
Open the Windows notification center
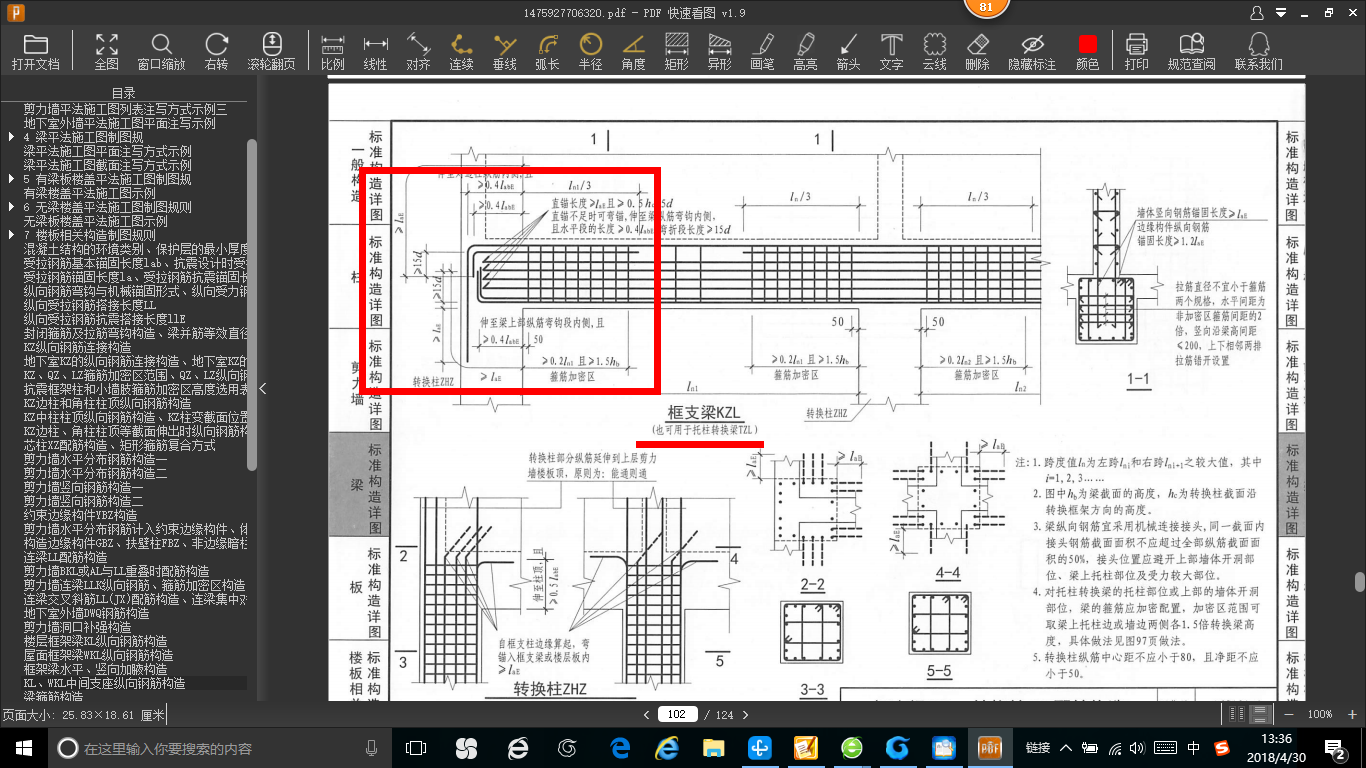click(1335, 748)
